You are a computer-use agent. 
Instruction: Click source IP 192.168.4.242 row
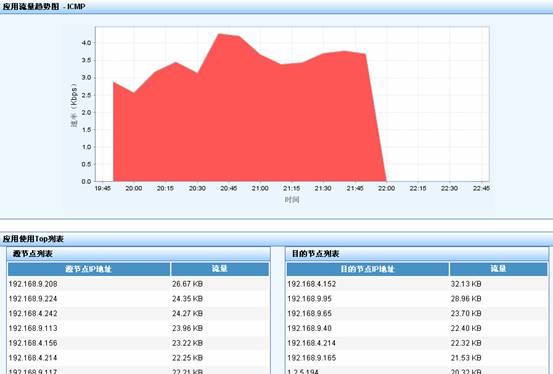(x=138, y=314)
